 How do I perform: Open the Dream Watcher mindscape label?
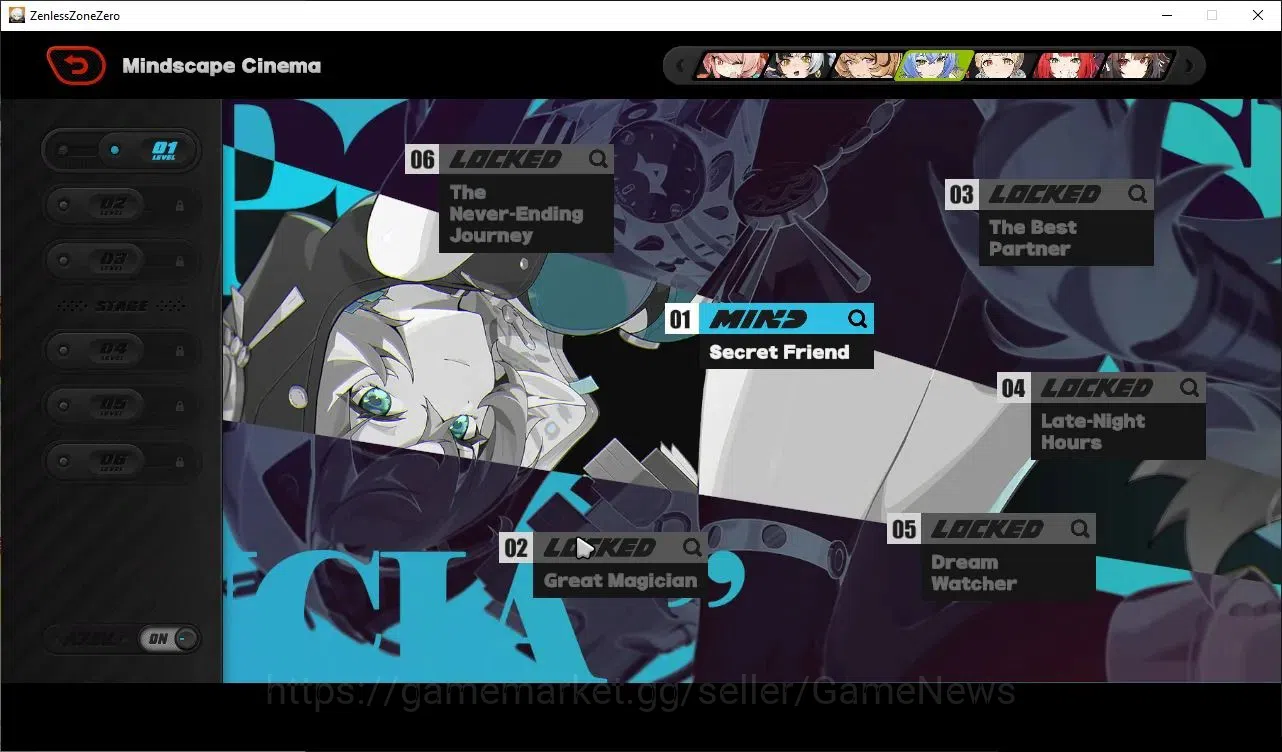tap(974, 573)
